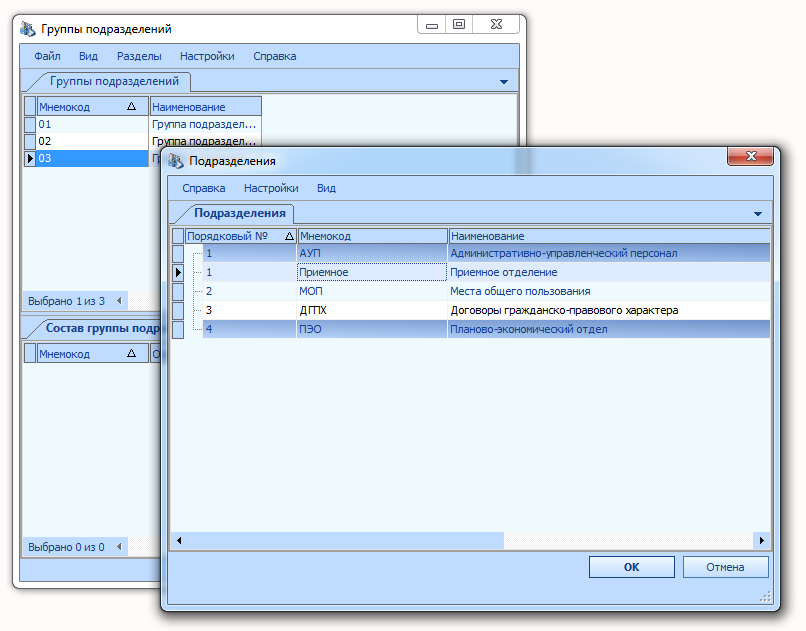The height and width of the screenshot is (631, 806).
Task: Select highlighted group row 03
Action: pyautogui.click(x=93, y=158)
